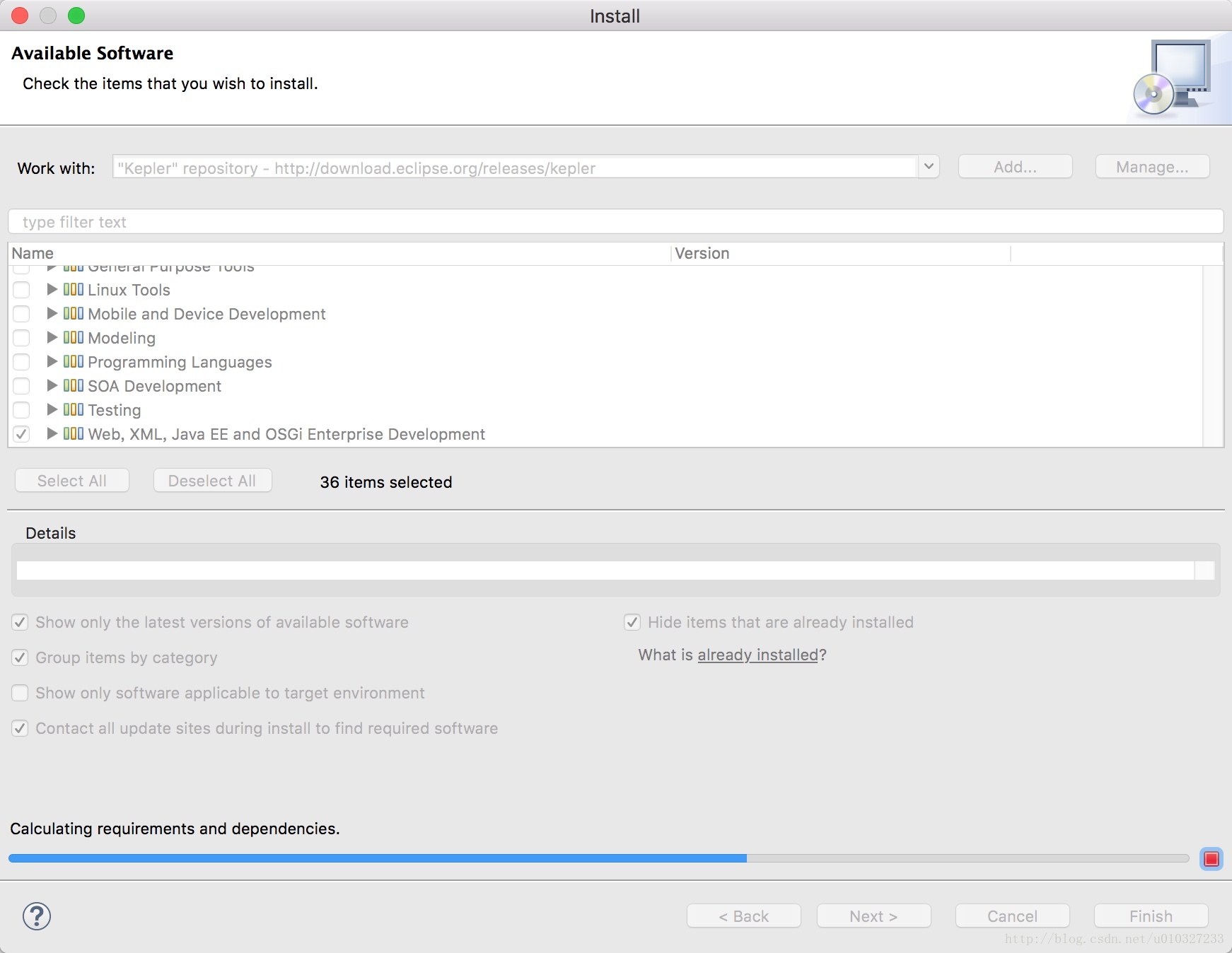Check the Linux Tools checkbox
Viewport: 1232px width, 953px height.
coord(21,290)
